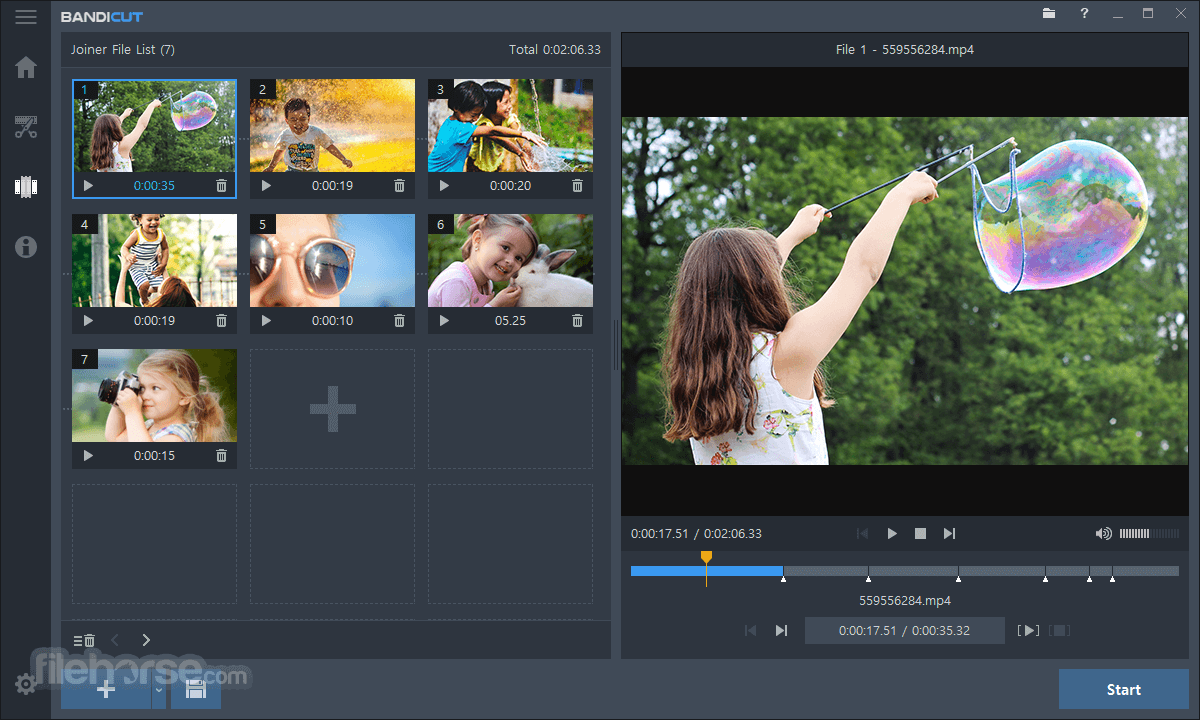The width and height of the screenshot is (1200, 720).
Task: Add a file with the plus button
Action: (x=106, y=689)
